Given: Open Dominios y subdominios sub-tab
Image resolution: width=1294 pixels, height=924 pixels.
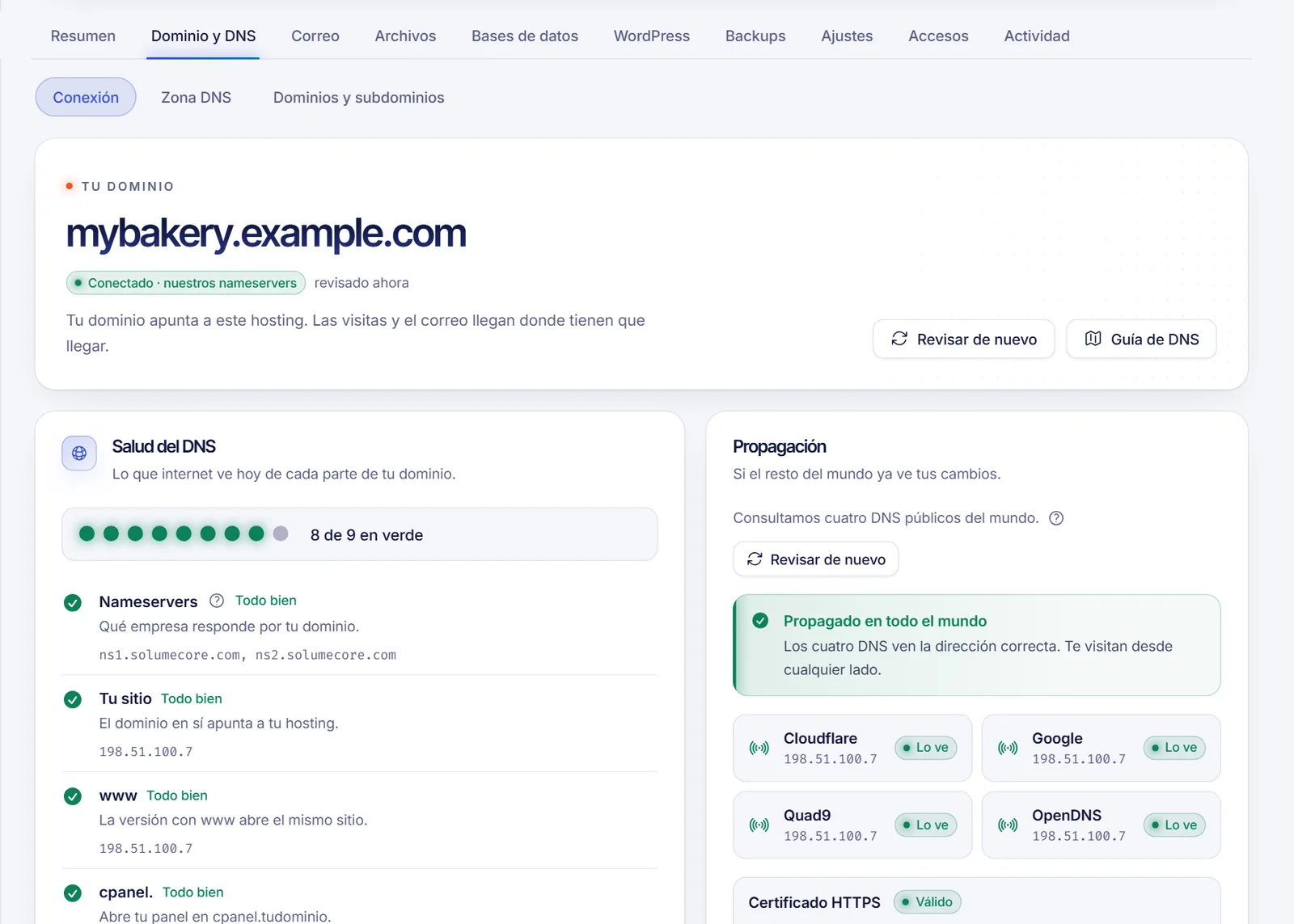Looking at the screenshot, I should (x=358, y=97).
